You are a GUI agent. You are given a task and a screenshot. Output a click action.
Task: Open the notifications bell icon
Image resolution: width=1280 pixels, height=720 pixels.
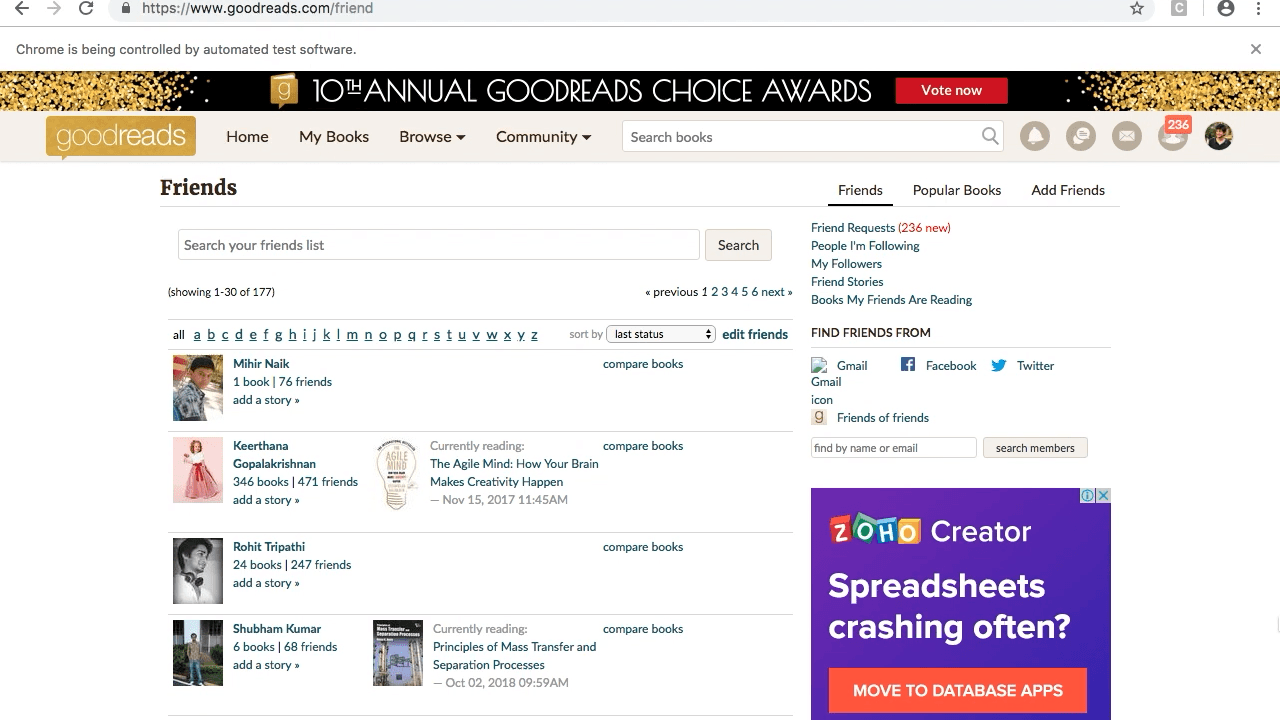(x=1035, y=136)
